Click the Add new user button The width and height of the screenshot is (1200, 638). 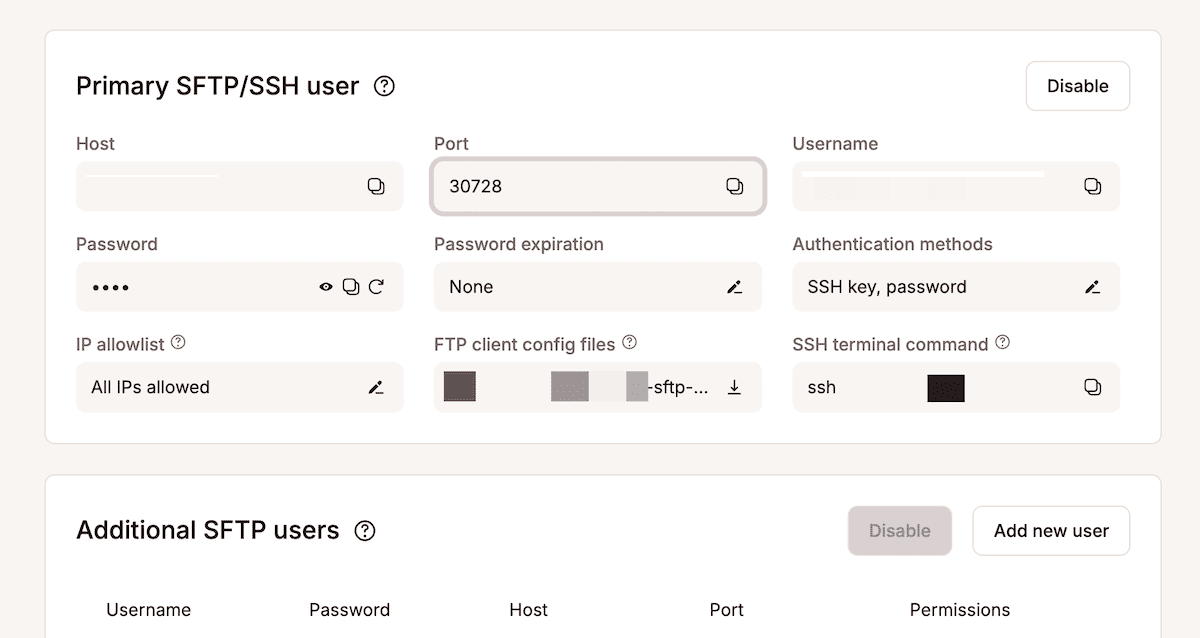[1051, 531]
